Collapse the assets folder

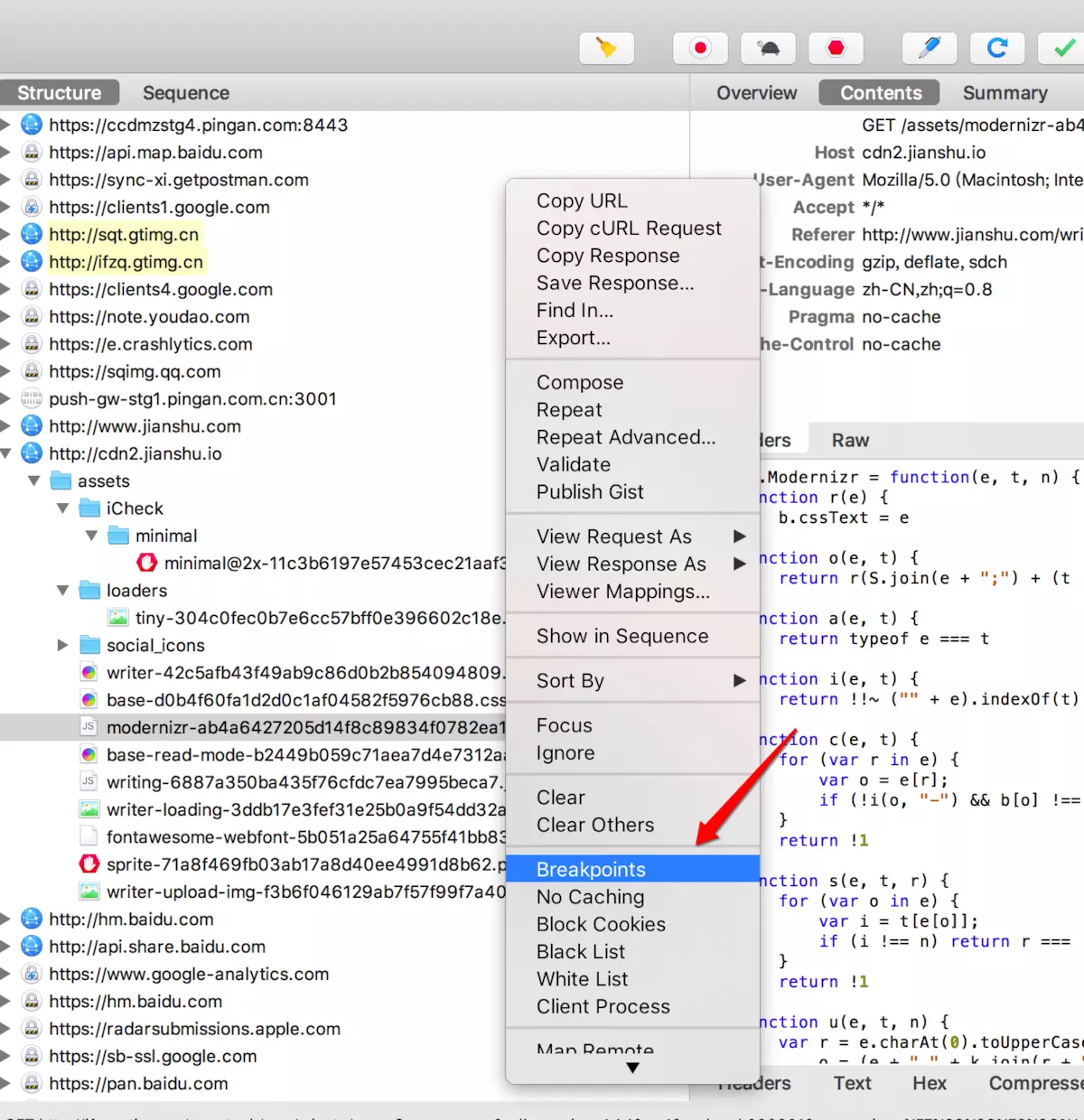(34, 481)
